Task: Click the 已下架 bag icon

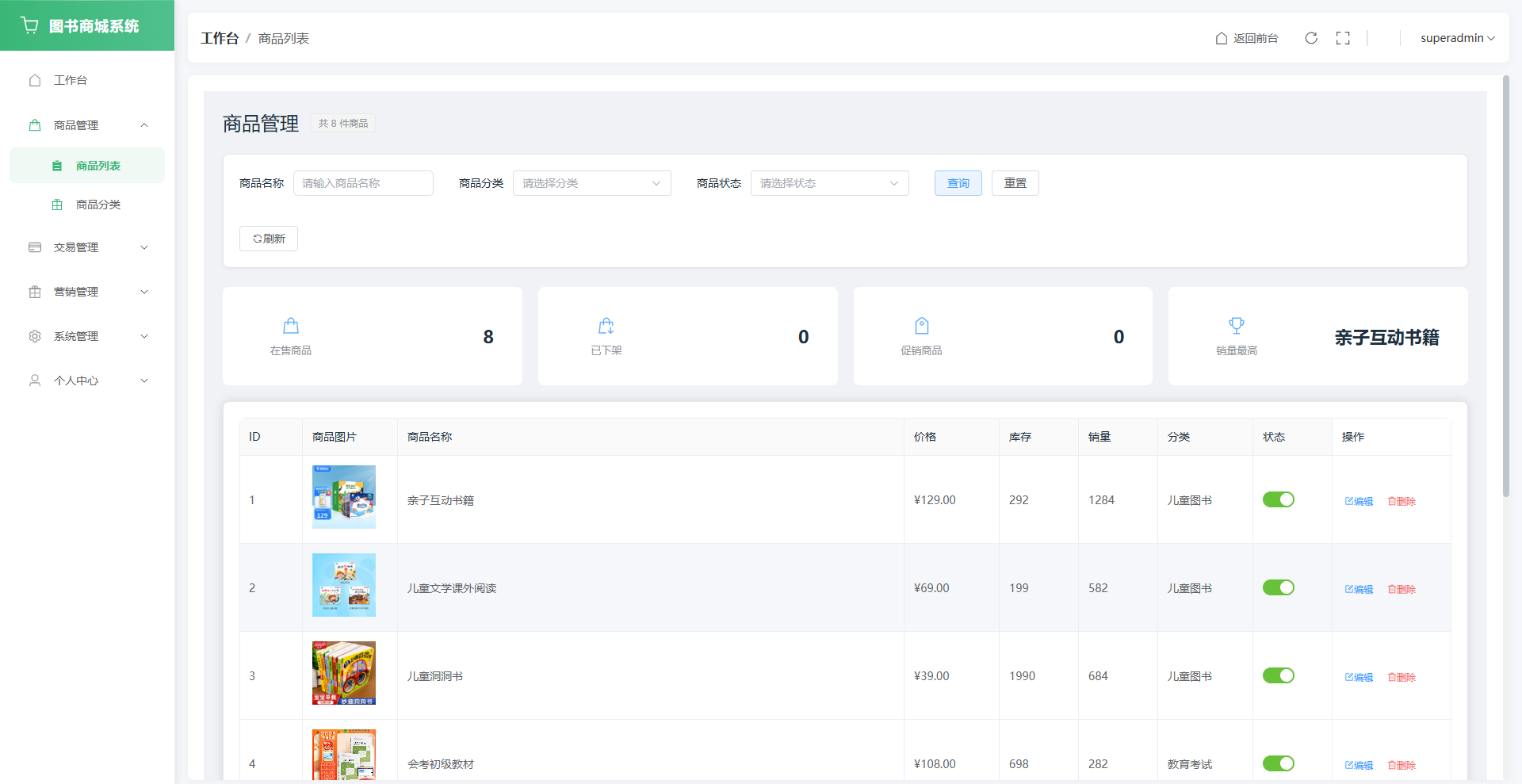Action: (x=606, y=326)
